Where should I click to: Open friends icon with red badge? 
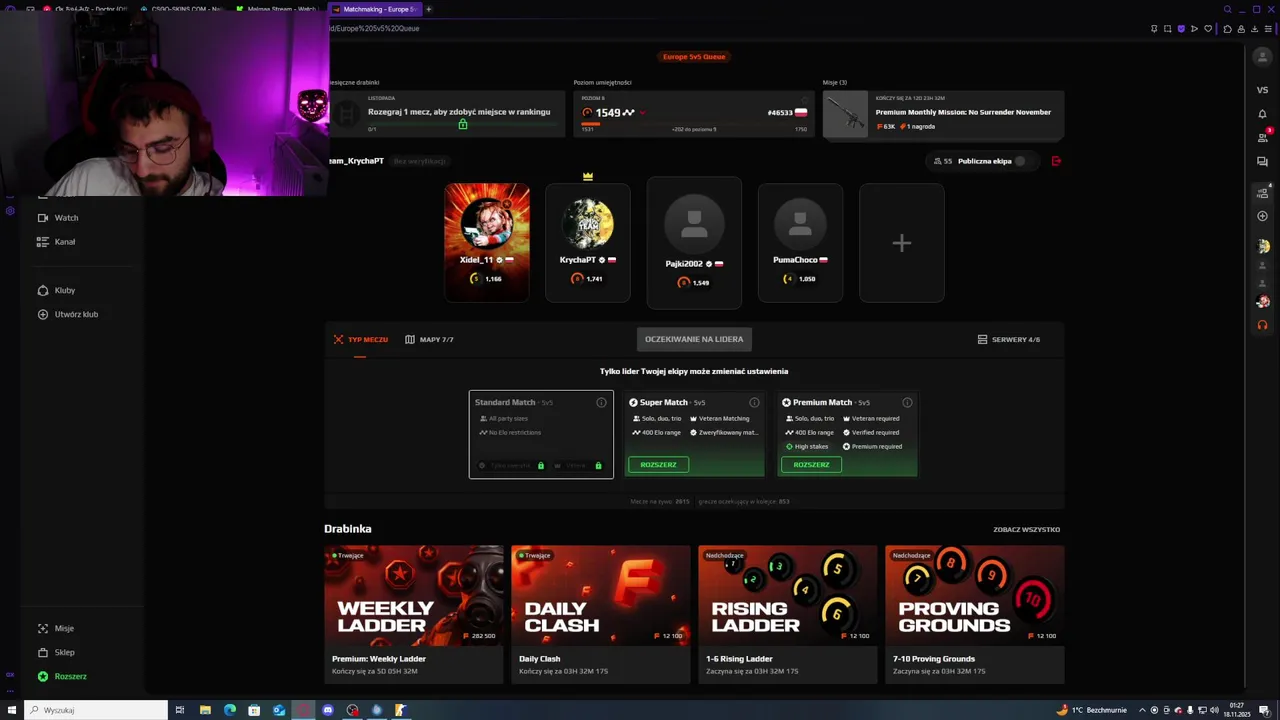(x=1262, y=137)
